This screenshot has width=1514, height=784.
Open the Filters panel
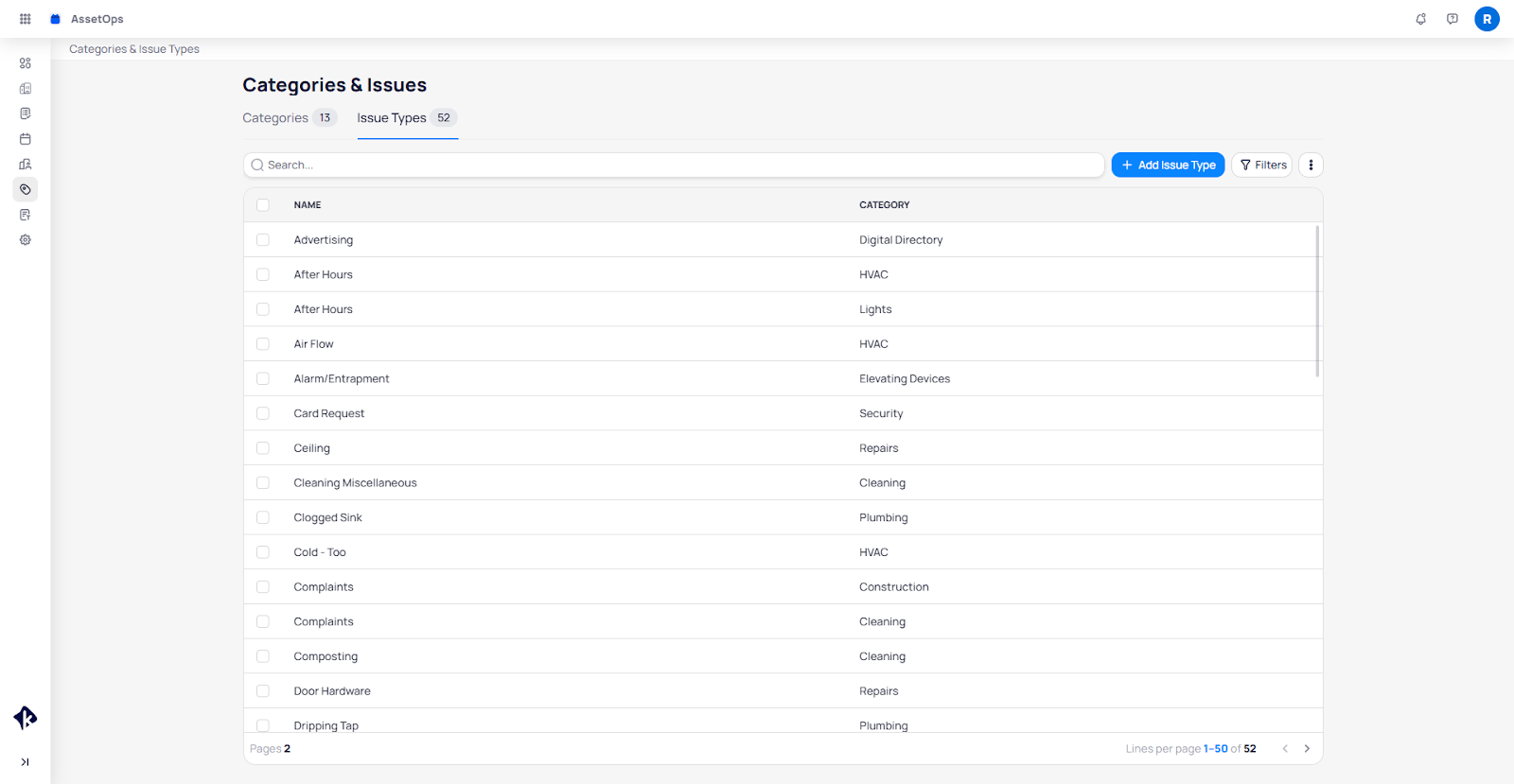1262,165
